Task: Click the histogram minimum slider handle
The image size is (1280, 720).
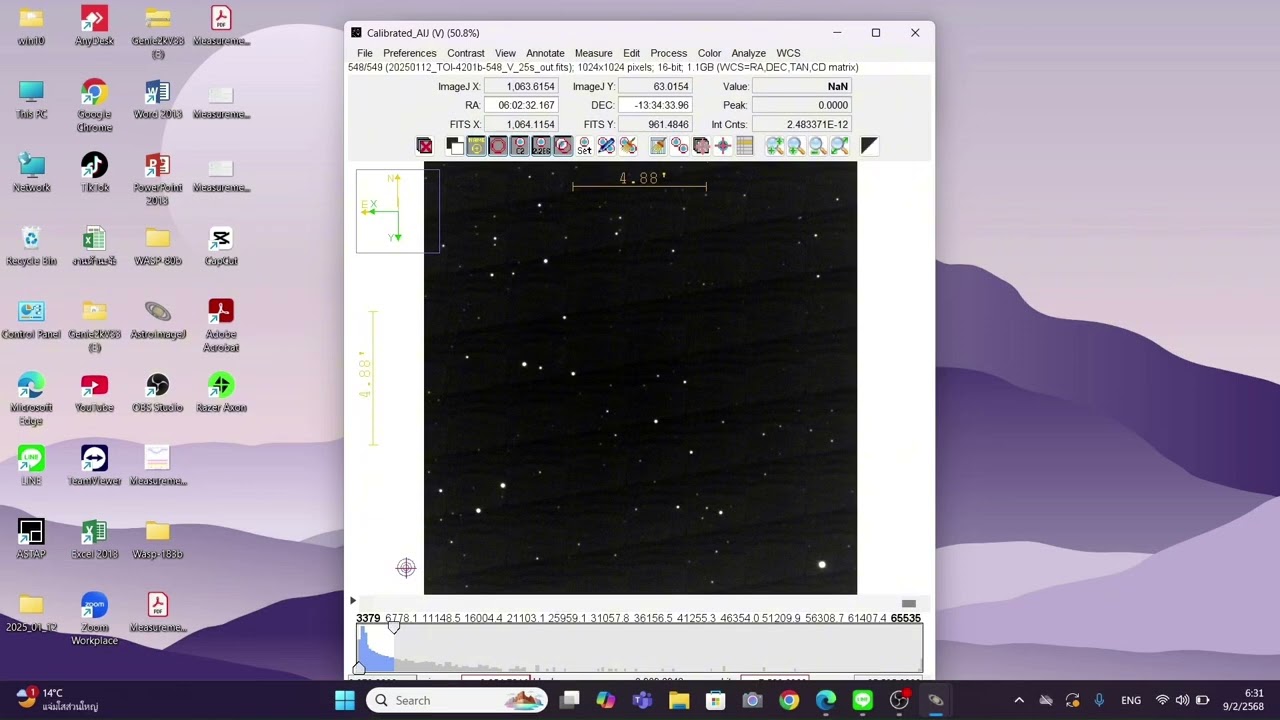Action: pyautogui.click(x=358, y=668)
